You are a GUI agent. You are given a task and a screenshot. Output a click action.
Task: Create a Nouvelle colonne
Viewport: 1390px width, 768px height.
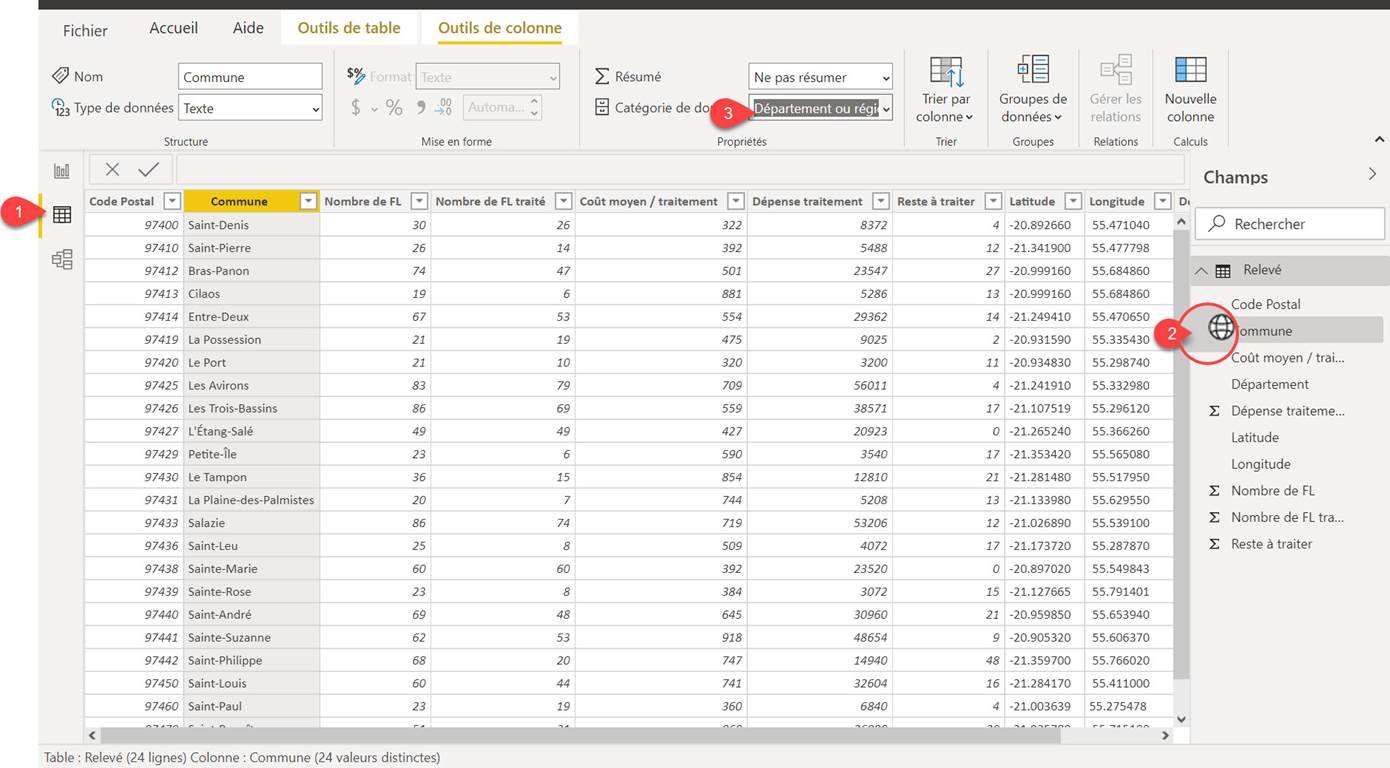click(1190, 90)
